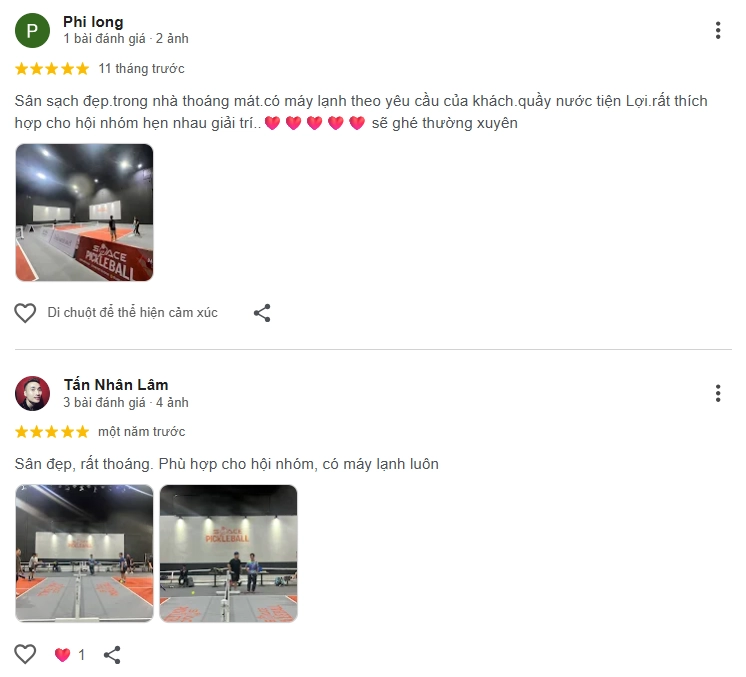The width and height of the screenshot is (746, 677).
Task: Click Tấn Nhân Lâm's profile picture
Action: click(x=32, y=394)
